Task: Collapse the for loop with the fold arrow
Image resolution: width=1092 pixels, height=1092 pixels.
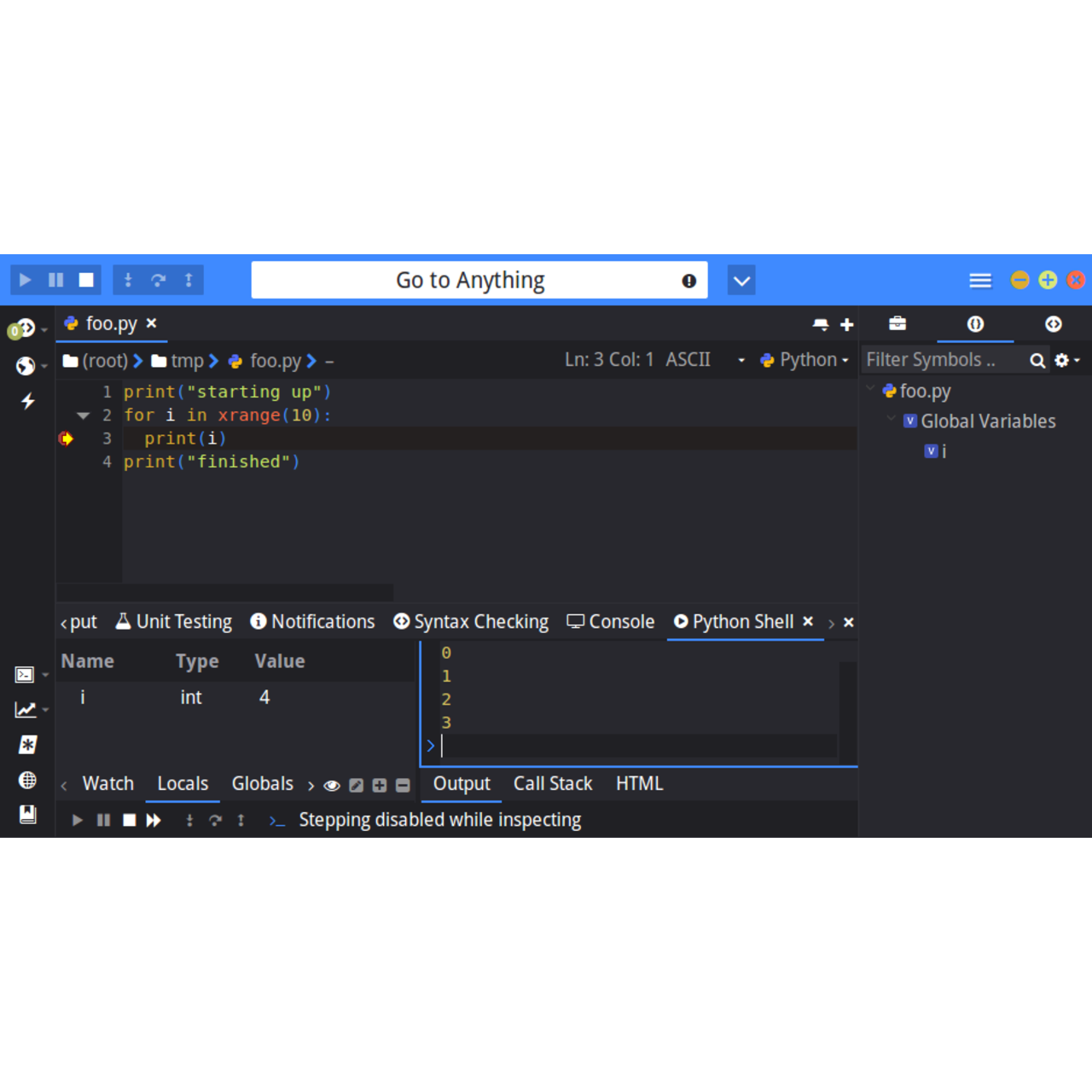Action: pyautogui.click(x=83, y=415)
